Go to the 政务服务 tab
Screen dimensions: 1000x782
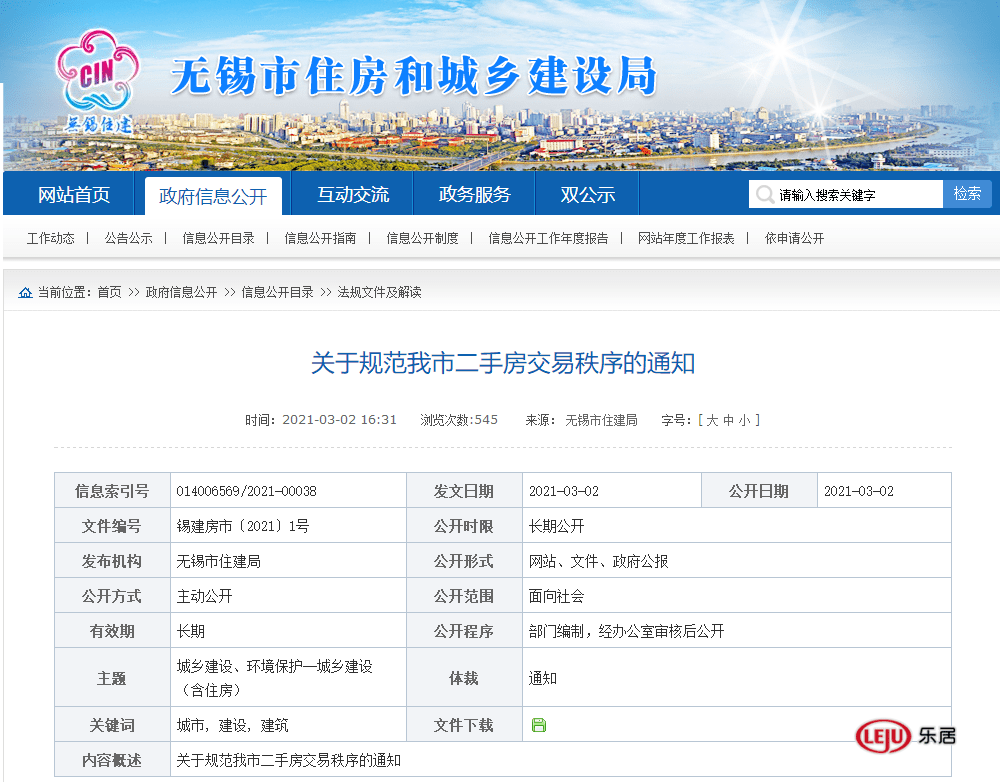coord(474,195)
